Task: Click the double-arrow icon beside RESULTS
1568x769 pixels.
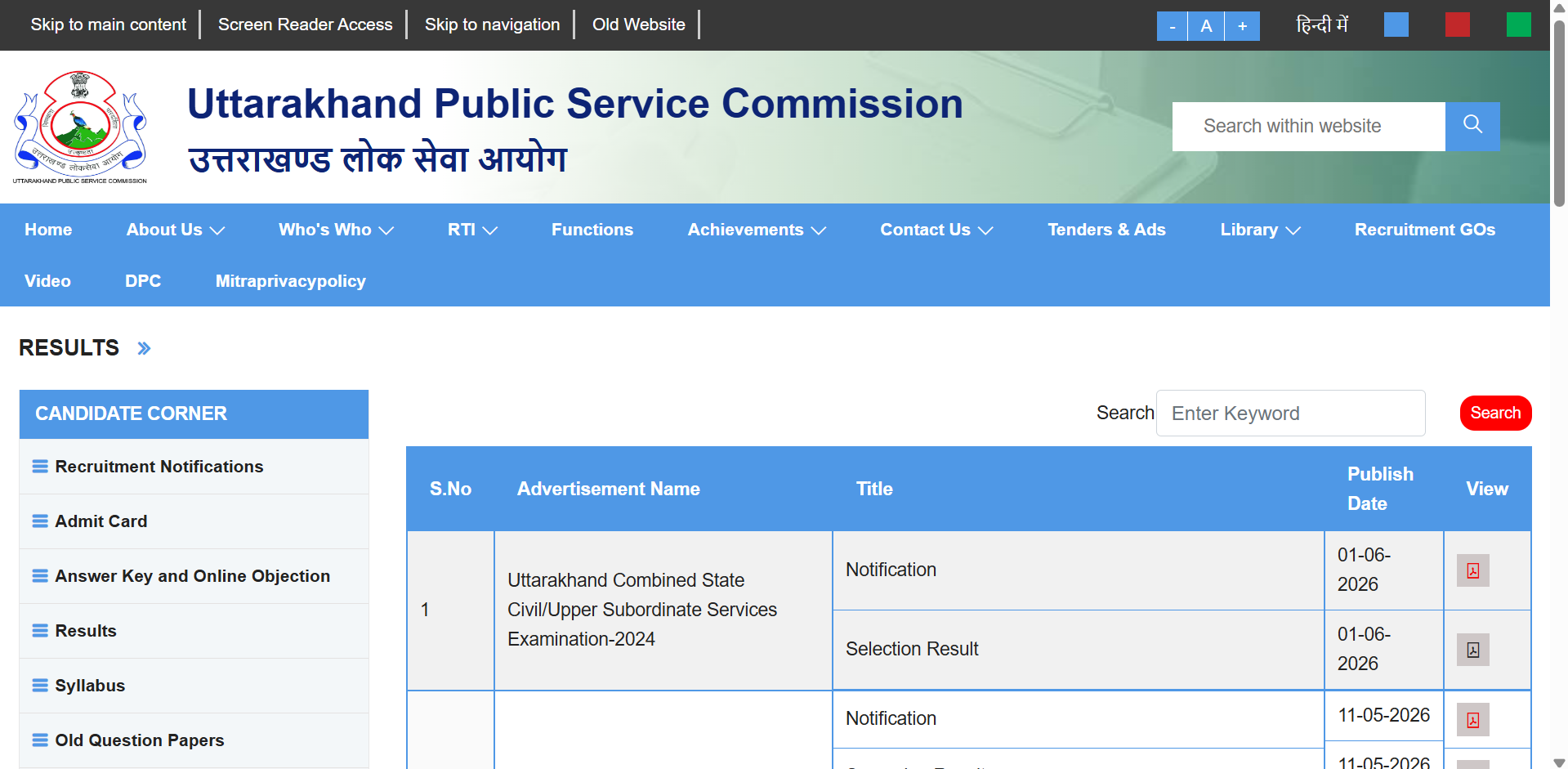Action: click(x=144, y=348)
